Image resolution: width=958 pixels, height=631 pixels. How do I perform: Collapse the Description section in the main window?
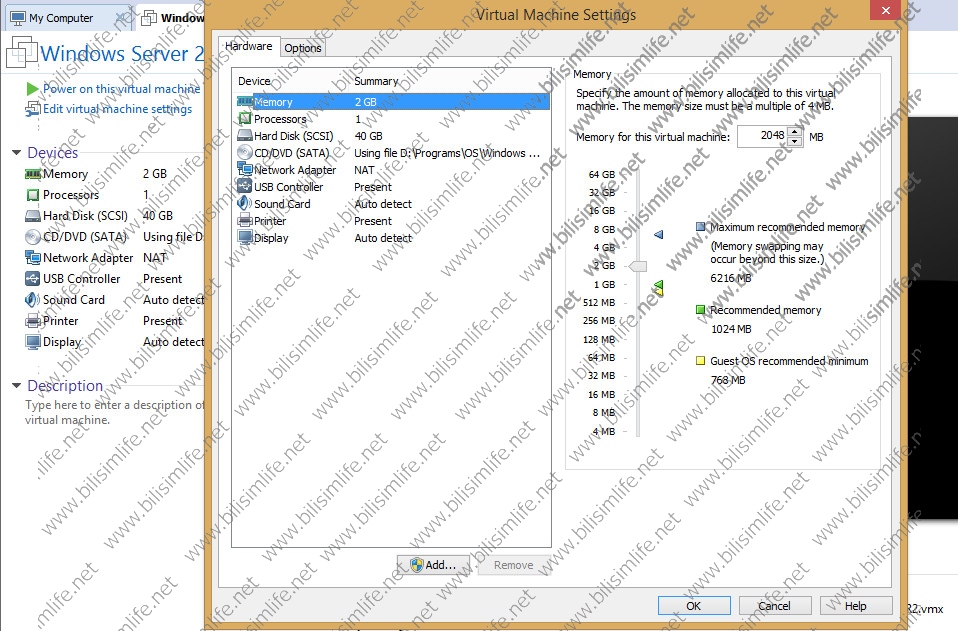[16, 385]
